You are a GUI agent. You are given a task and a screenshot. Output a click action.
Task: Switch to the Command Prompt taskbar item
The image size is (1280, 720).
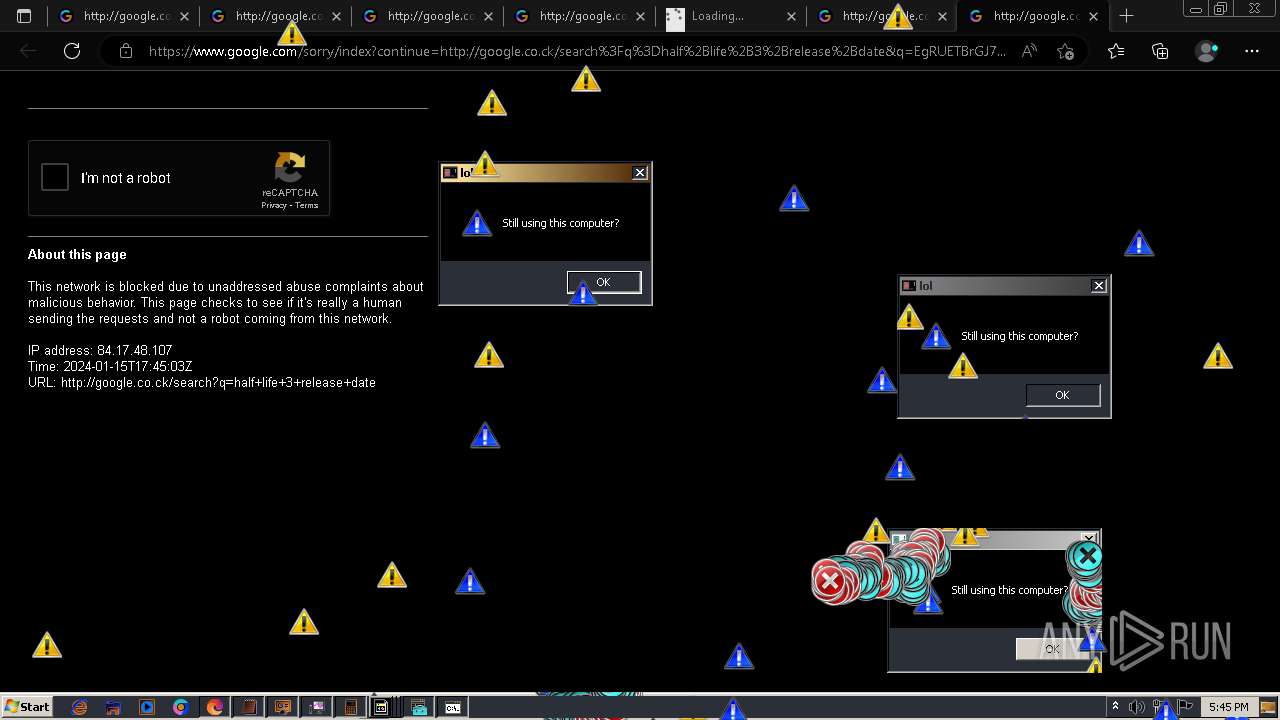453,707
